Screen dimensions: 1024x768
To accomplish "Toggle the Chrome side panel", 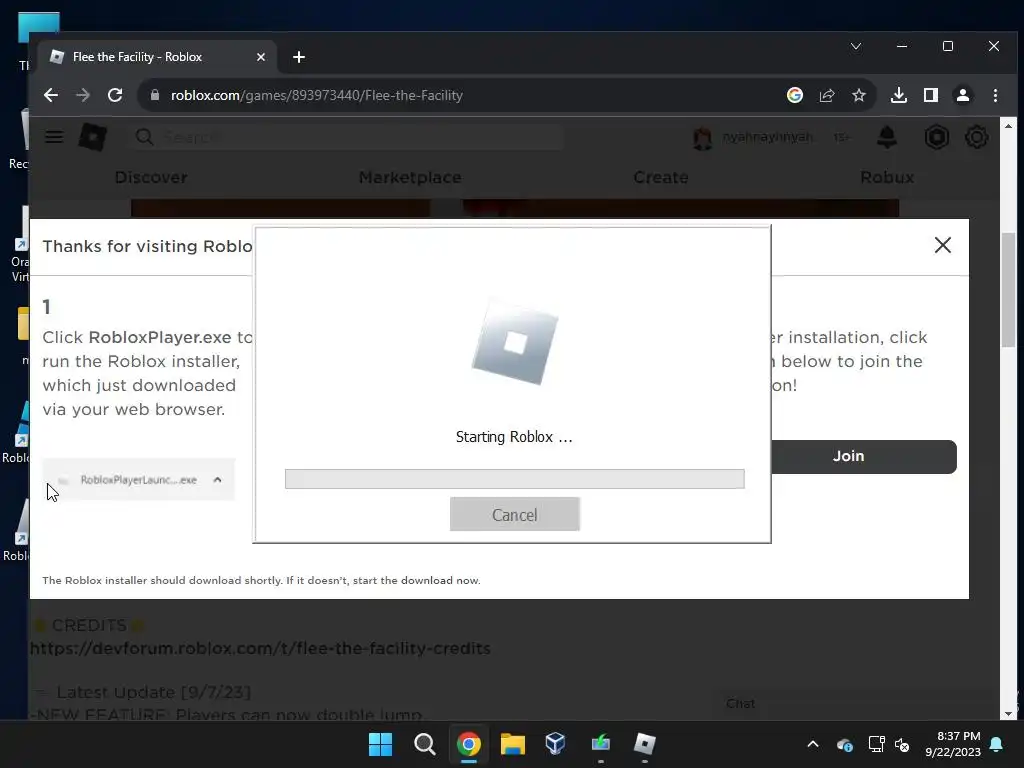I will (x=931, y=95).
